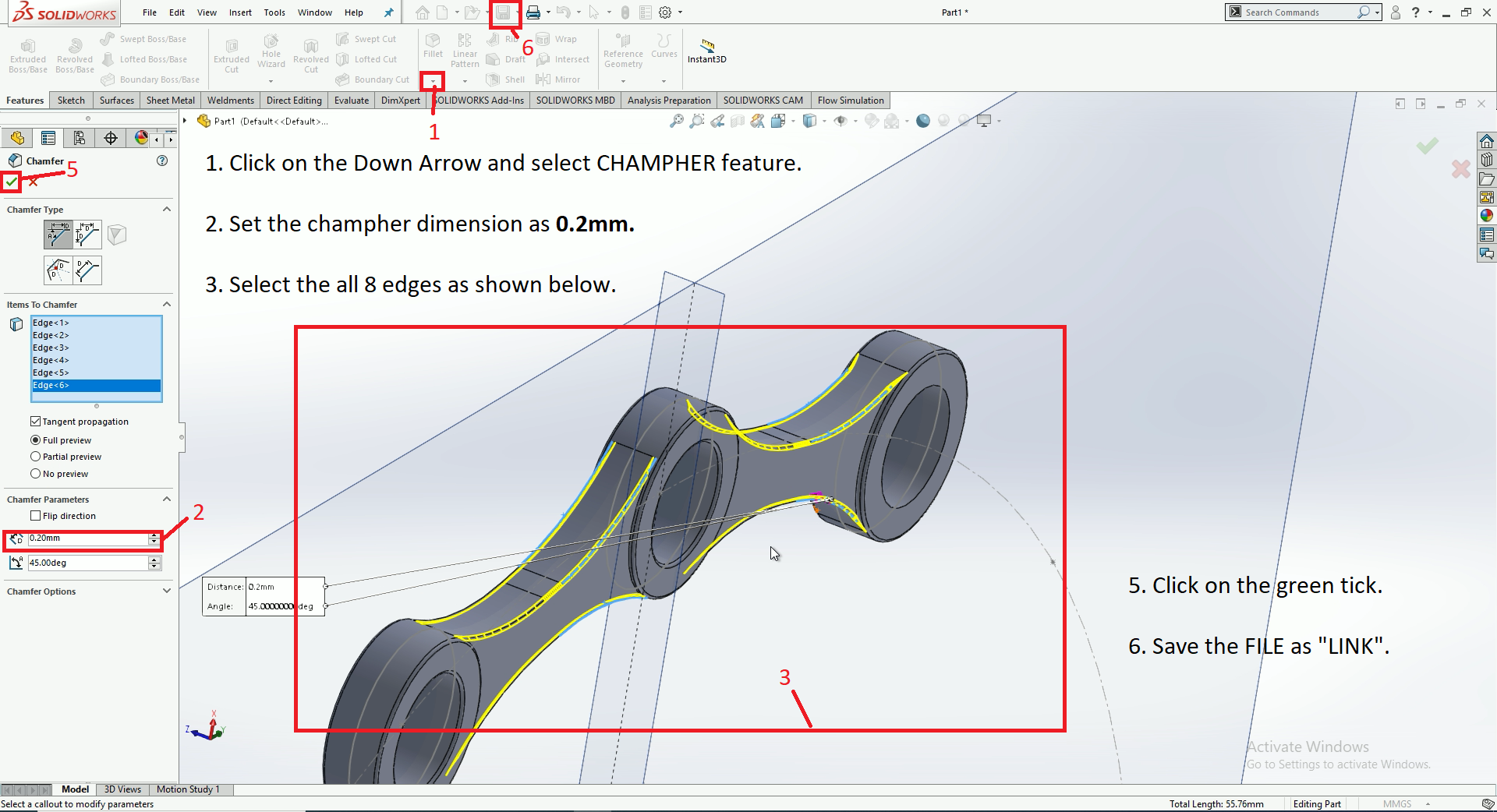
Task: Click the chamfer distance input field
Action: 87,538
